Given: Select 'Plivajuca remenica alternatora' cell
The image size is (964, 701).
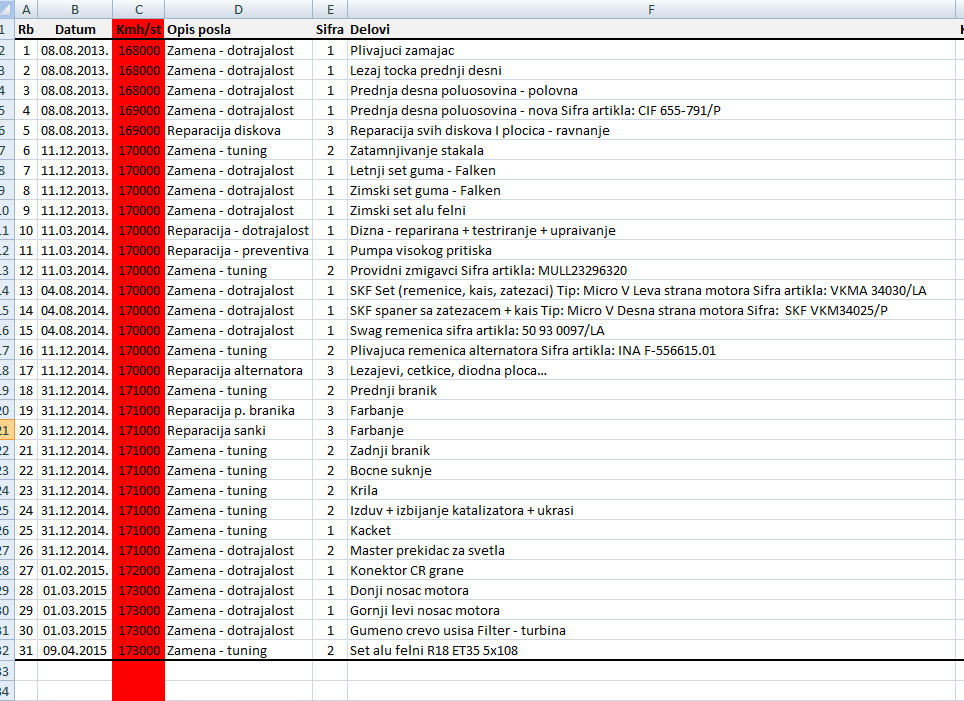Looking at the screenshot, I should [651, 350].
